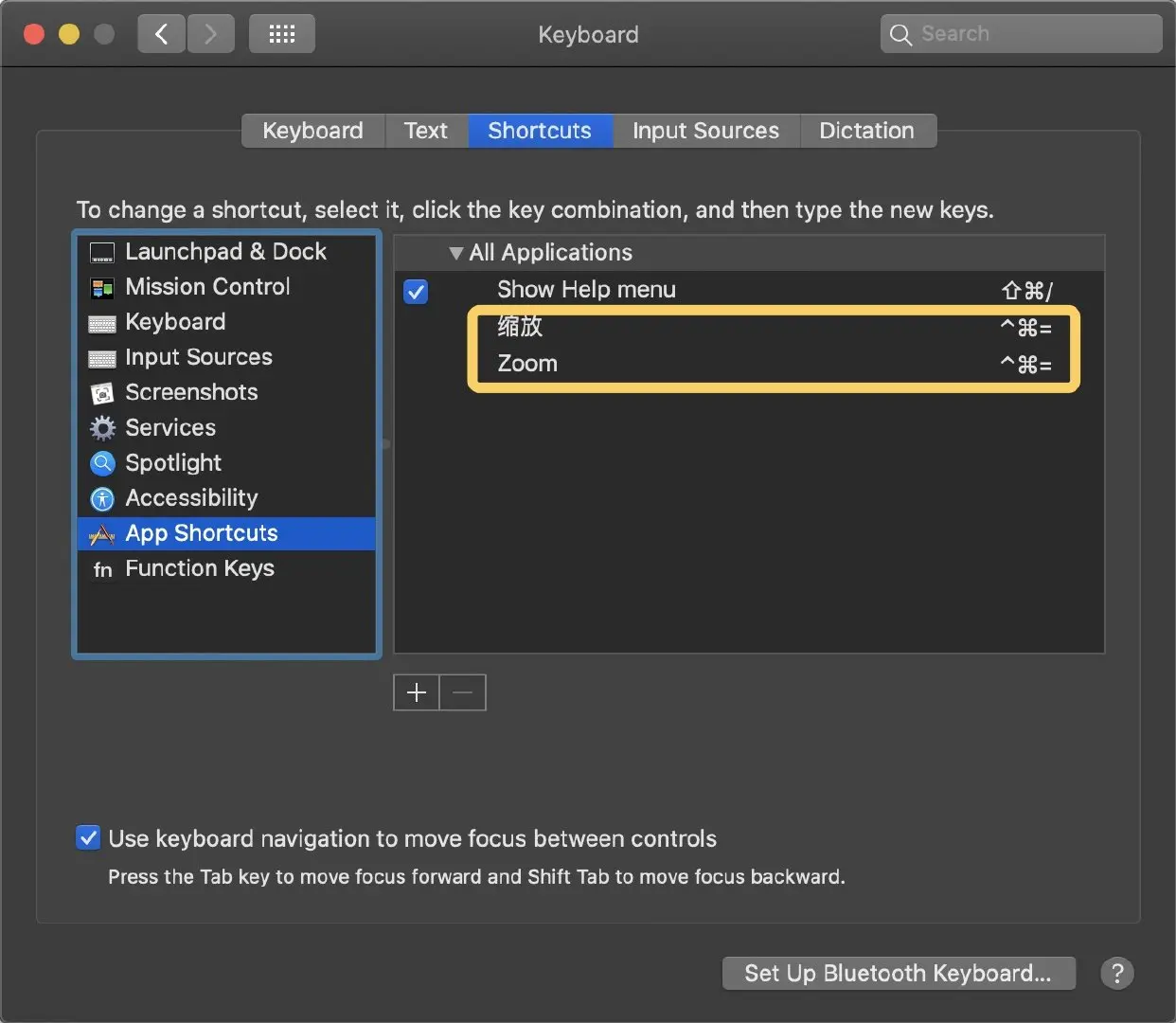
Task: Open help with question mark button
Action: pos(1117,973)
